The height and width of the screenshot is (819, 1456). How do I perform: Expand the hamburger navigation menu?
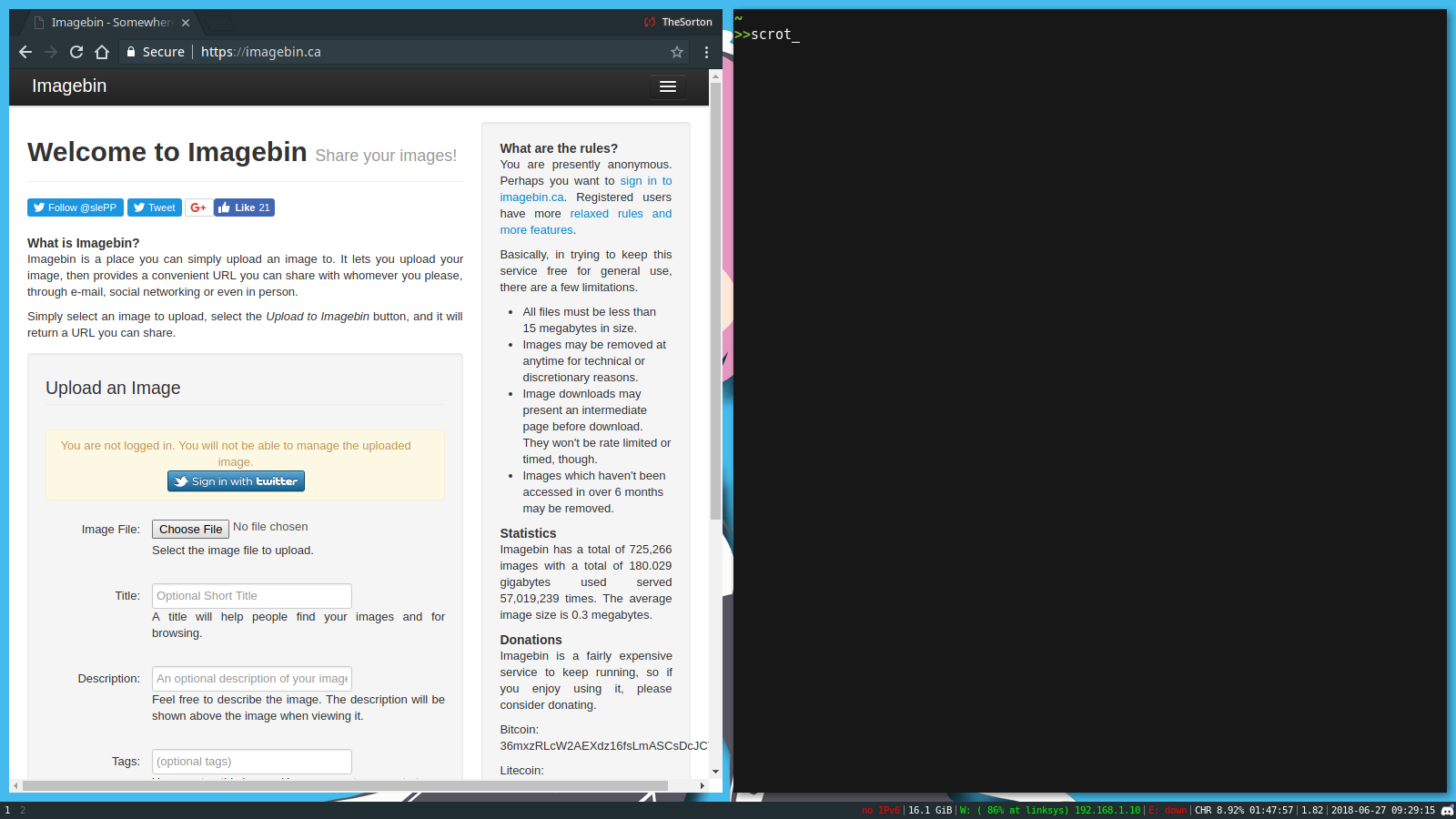pyautogui.click(x=668, y=86)
